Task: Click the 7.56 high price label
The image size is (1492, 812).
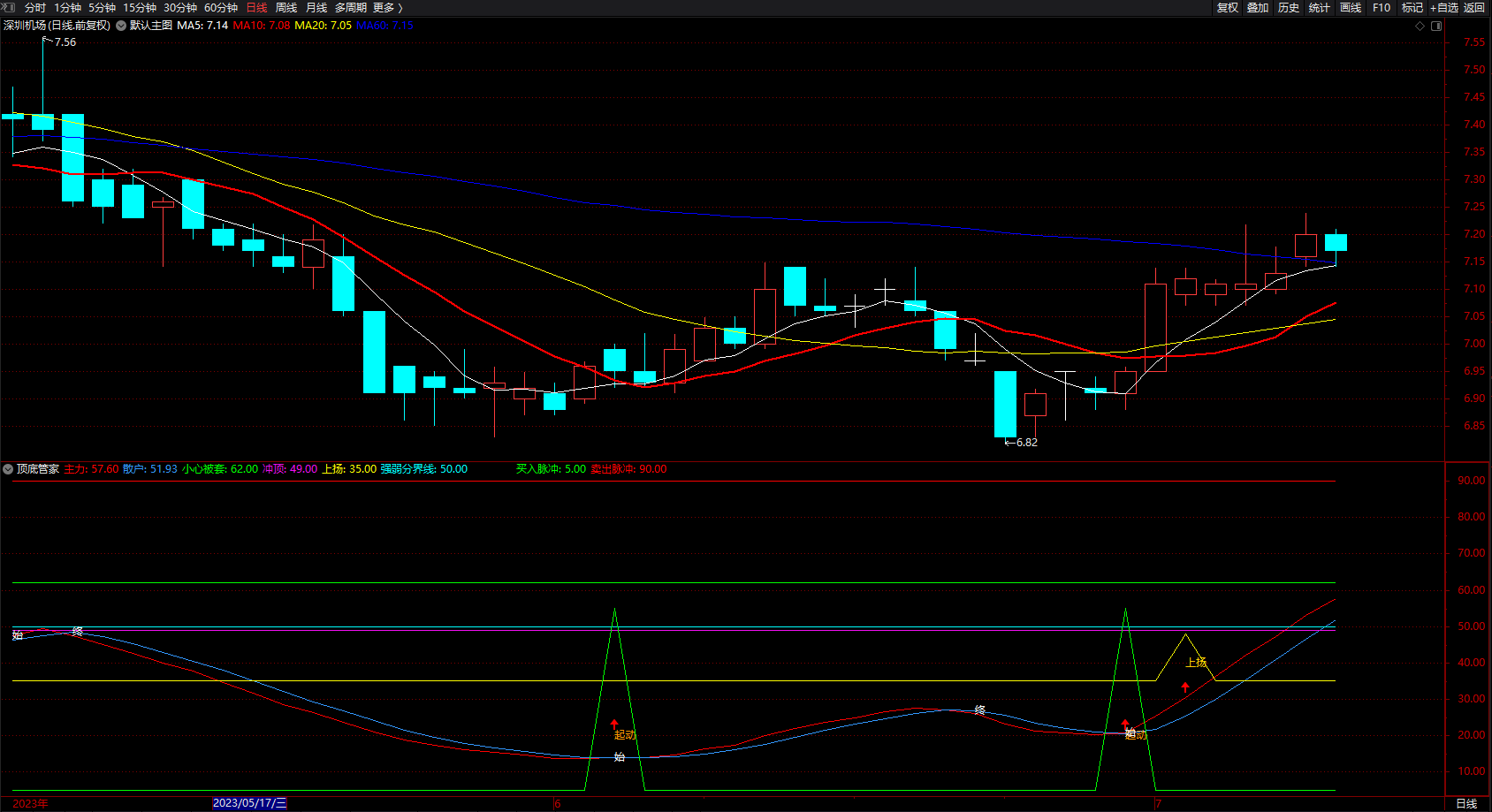Action: [65, 42]
